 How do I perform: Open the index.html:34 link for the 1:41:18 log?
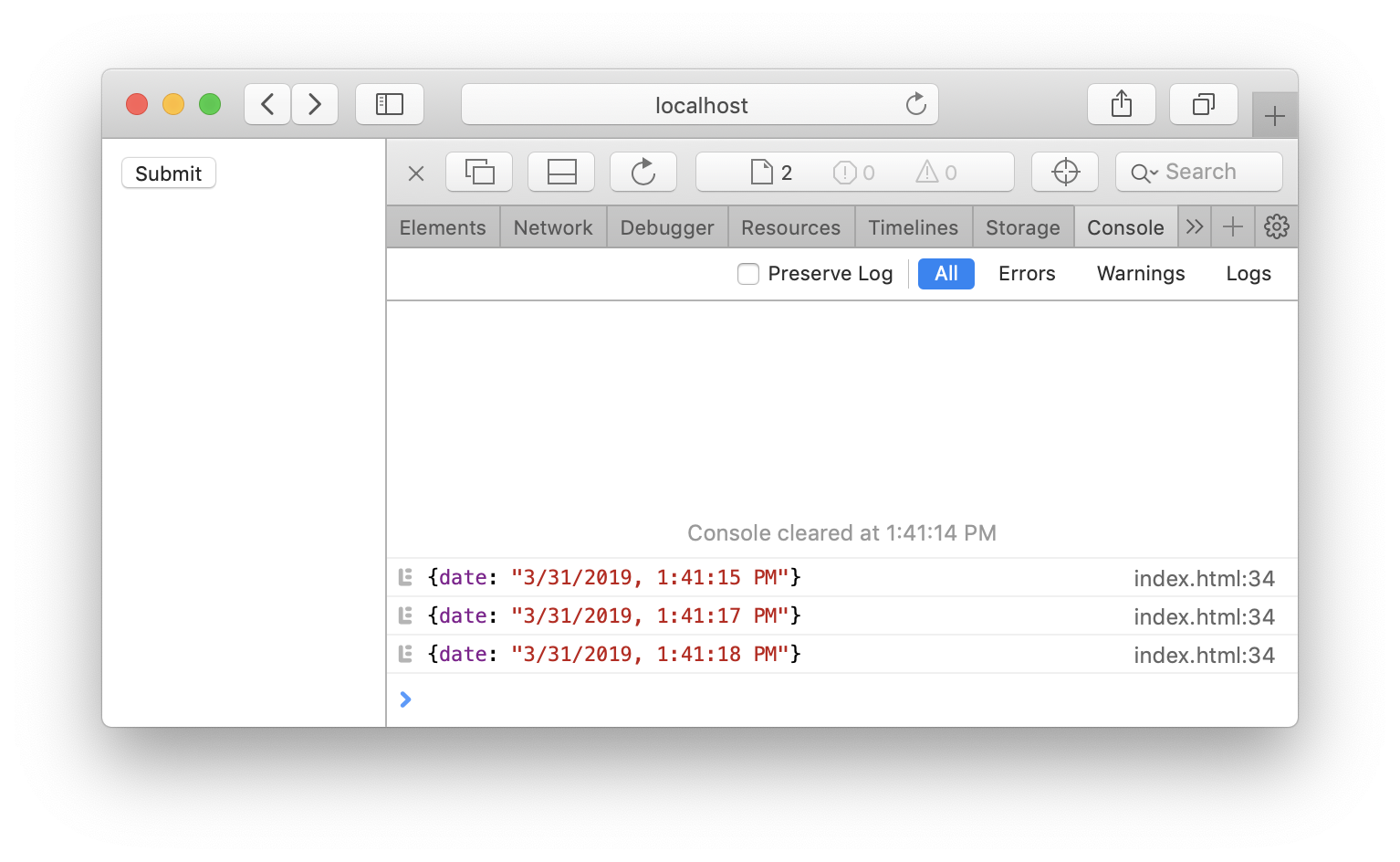pos(1204,655)
